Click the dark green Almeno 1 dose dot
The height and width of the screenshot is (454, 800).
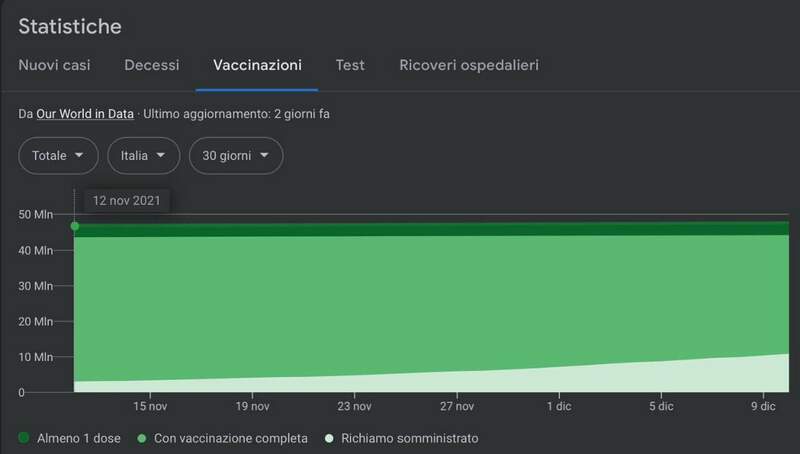(24, 438)
